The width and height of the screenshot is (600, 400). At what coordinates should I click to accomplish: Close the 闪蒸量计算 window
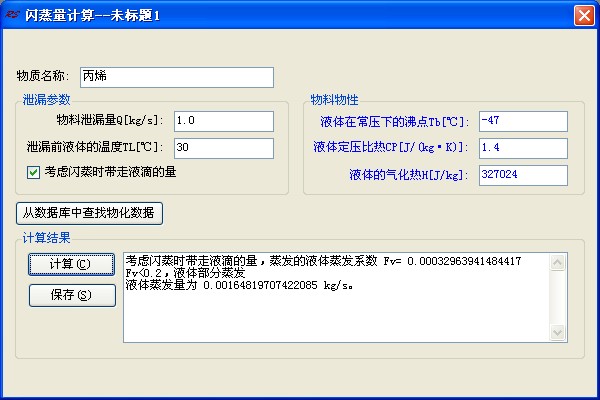coord(584,16)
